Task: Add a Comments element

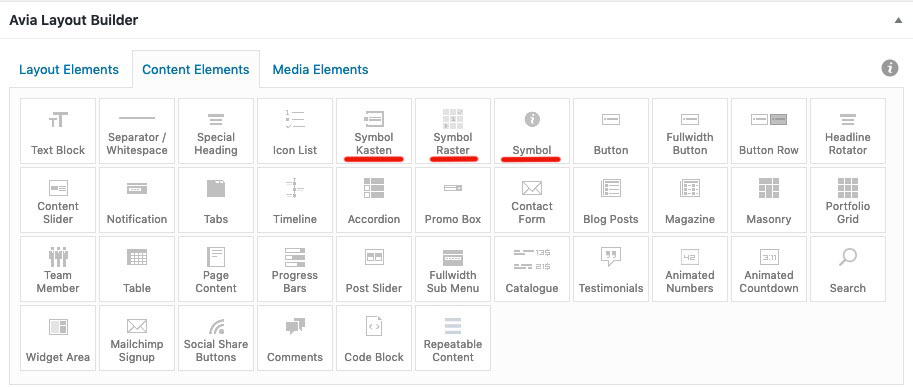Action: 295,338
